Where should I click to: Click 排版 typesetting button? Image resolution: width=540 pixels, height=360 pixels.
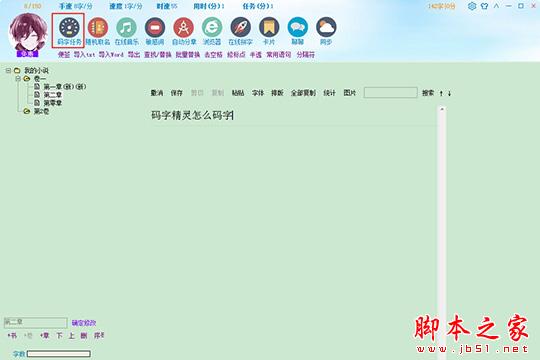(277, 93)
